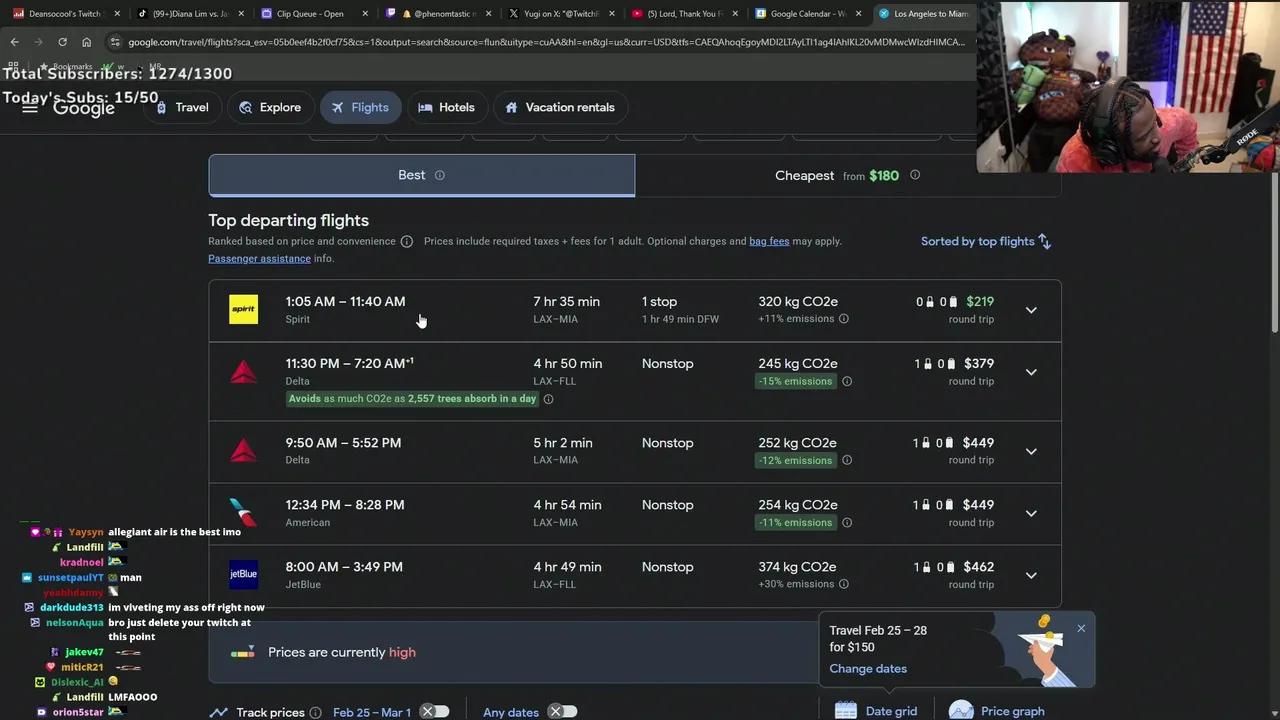Open info icon next to Cheapest price
Screen dimensions: 1280x720
914,175
